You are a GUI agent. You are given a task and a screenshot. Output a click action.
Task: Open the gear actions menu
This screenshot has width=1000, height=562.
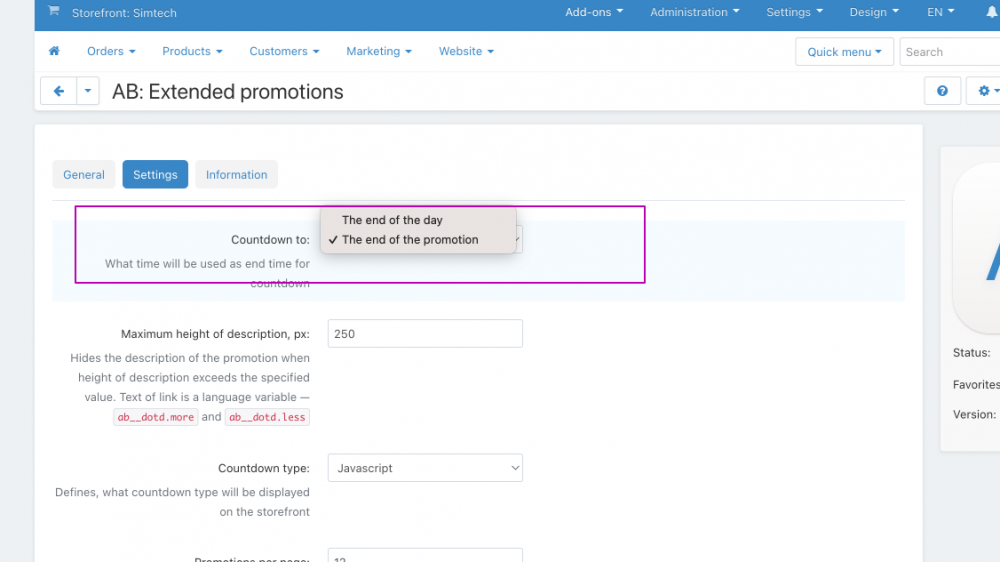pos(986,91)
